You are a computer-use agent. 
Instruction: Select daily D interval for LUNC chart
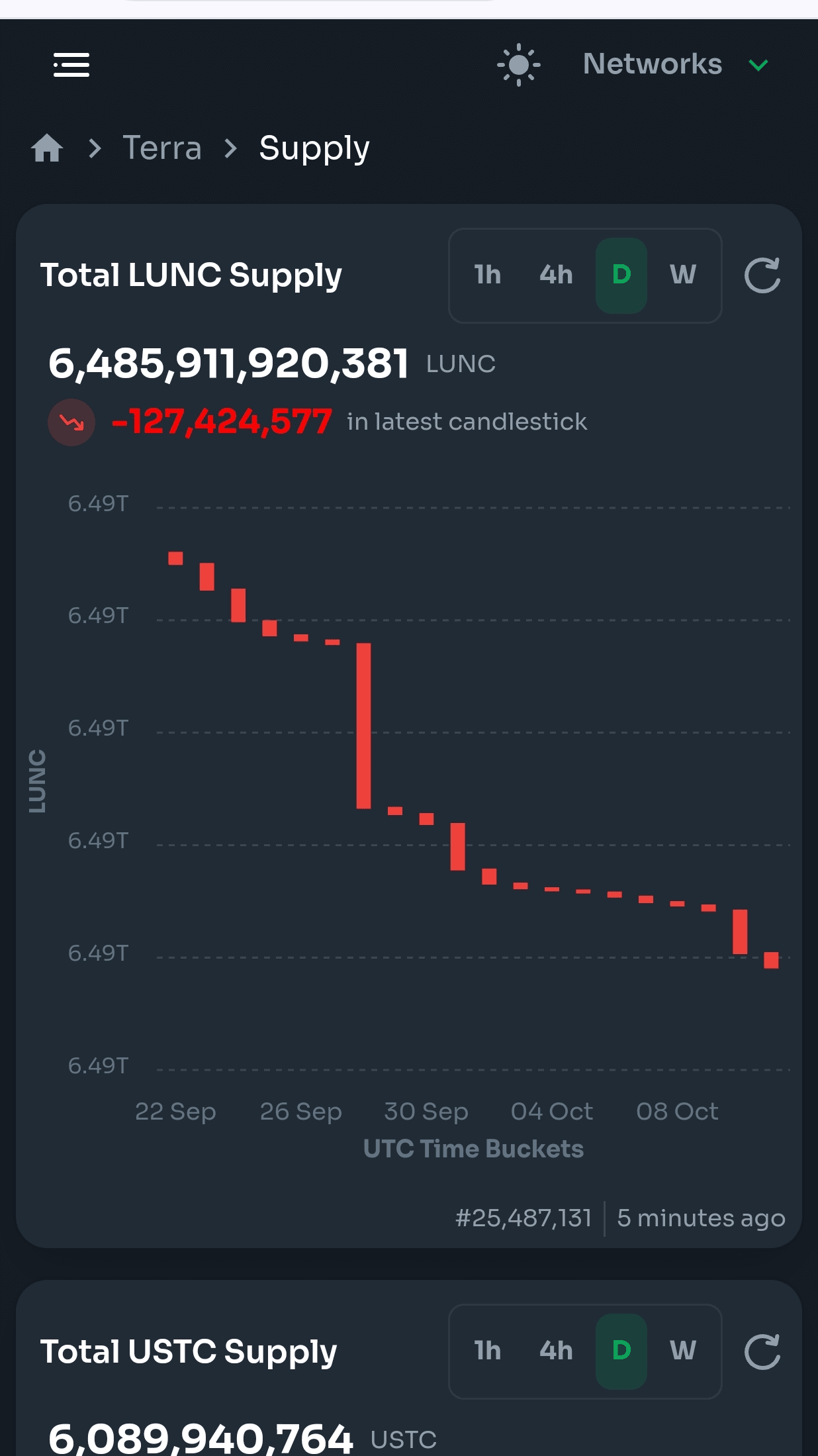click(x=621, y=275)
